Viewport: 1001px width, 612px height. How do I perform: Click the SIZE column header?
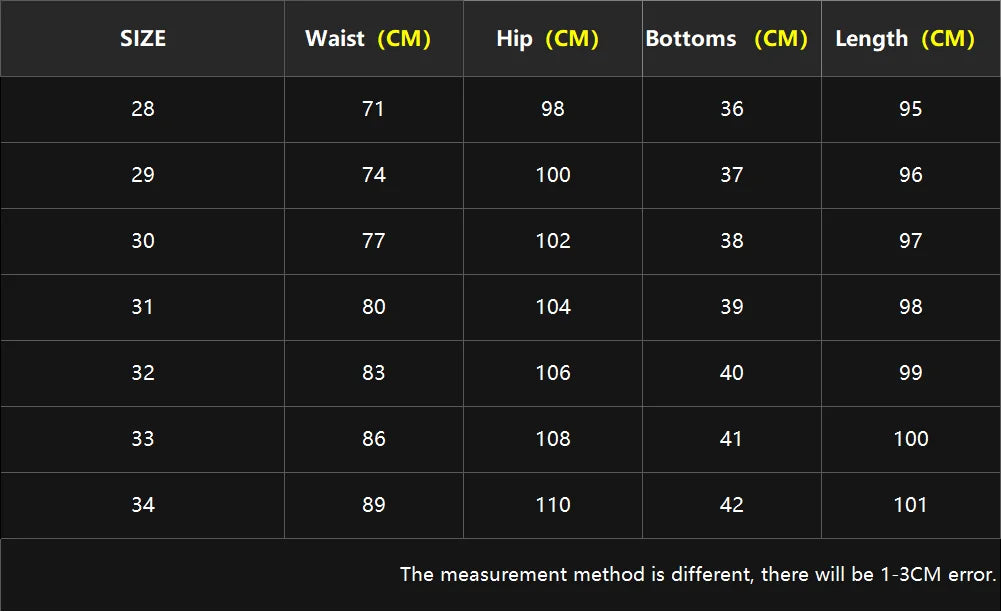[143, 39]
